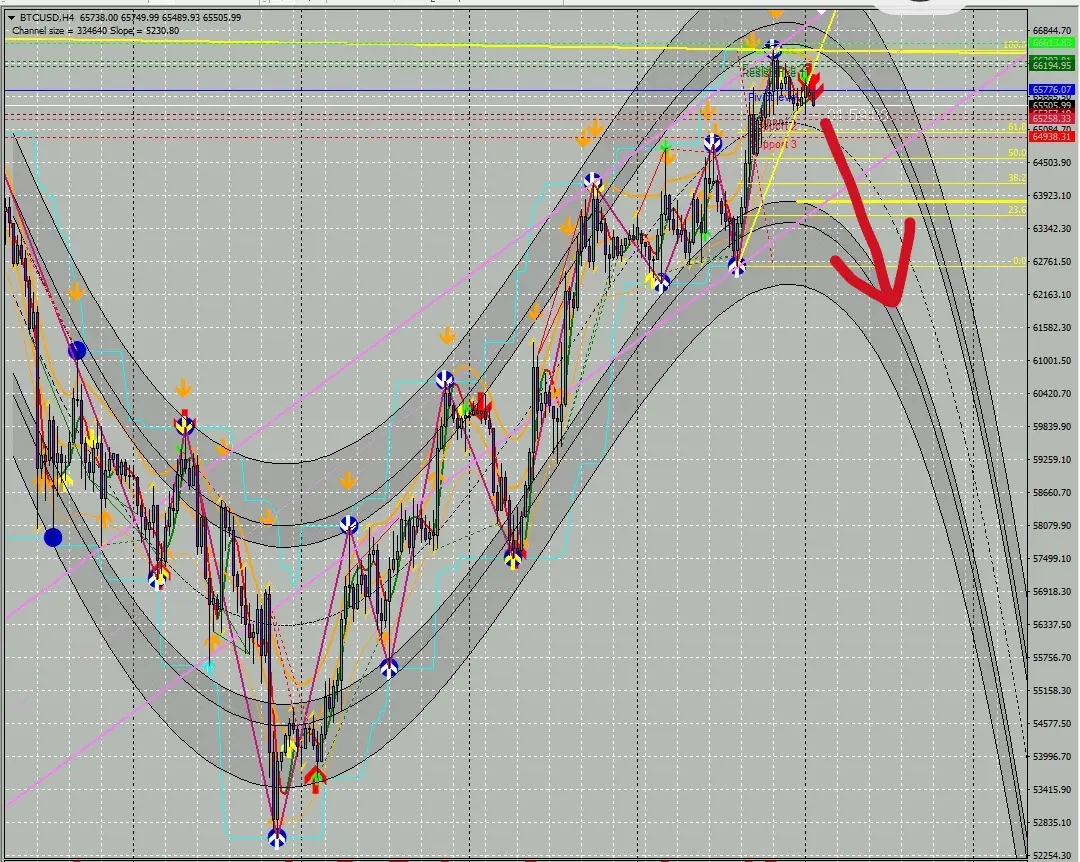The width and height of the screenshot is (1080, 862).
Task: Select the black 65505.99 current price tag
Action: (x=1051, y=105)
